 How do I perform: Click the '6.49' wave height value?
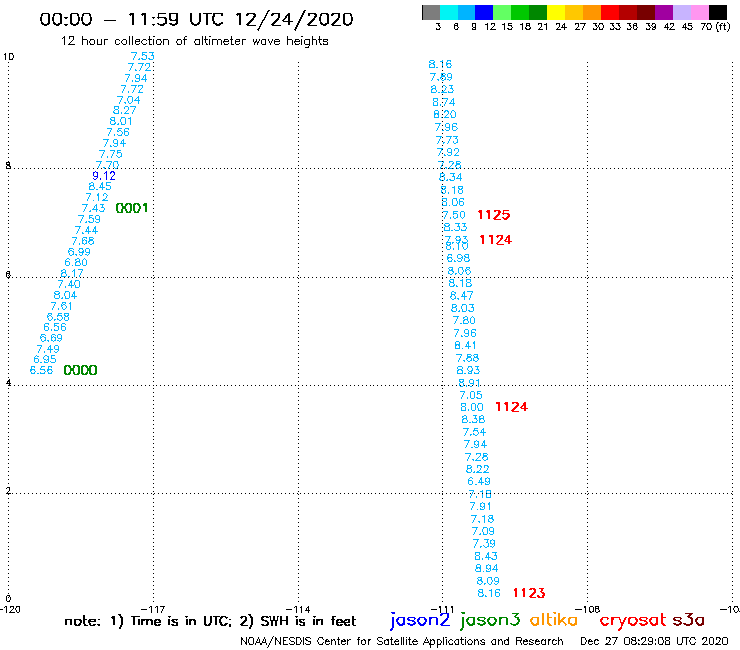coord(479,481)
